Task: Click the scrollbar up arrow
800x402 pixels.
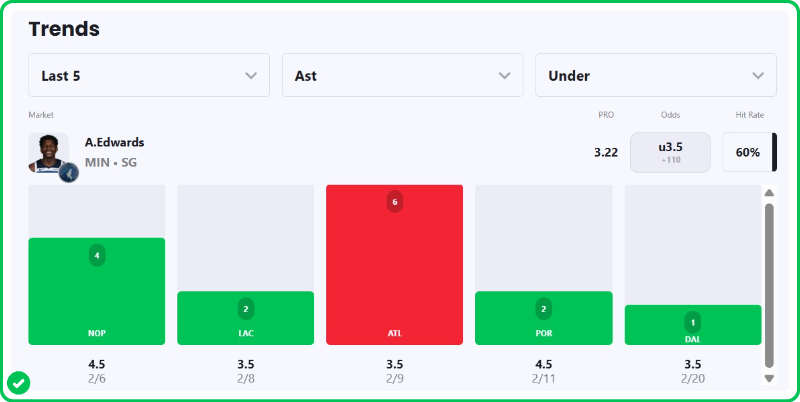Action: [x=769, y=193]
